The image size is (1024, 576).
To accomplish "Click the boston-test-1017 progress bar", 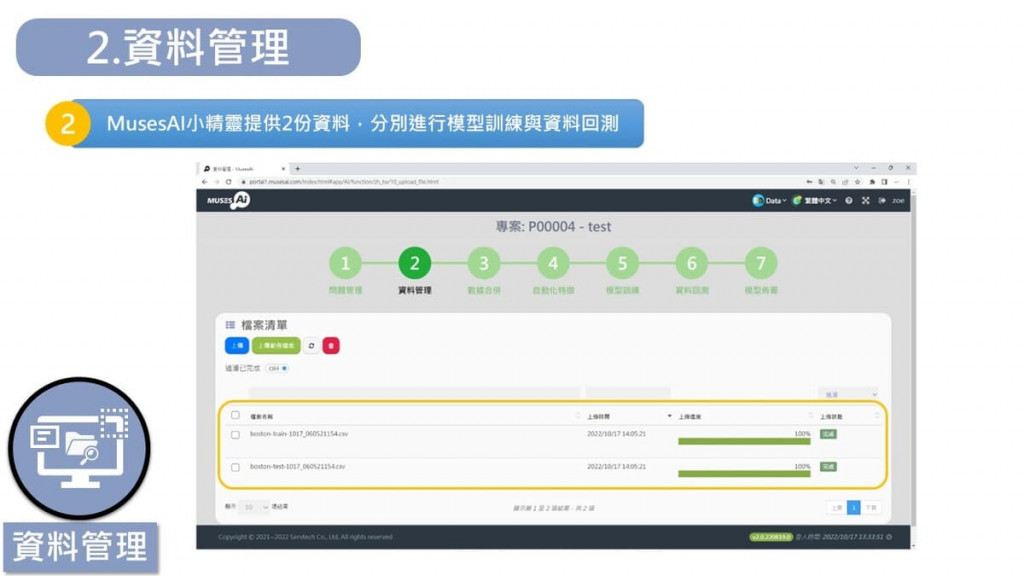I will pyautogui.click(x=744, y=474).
